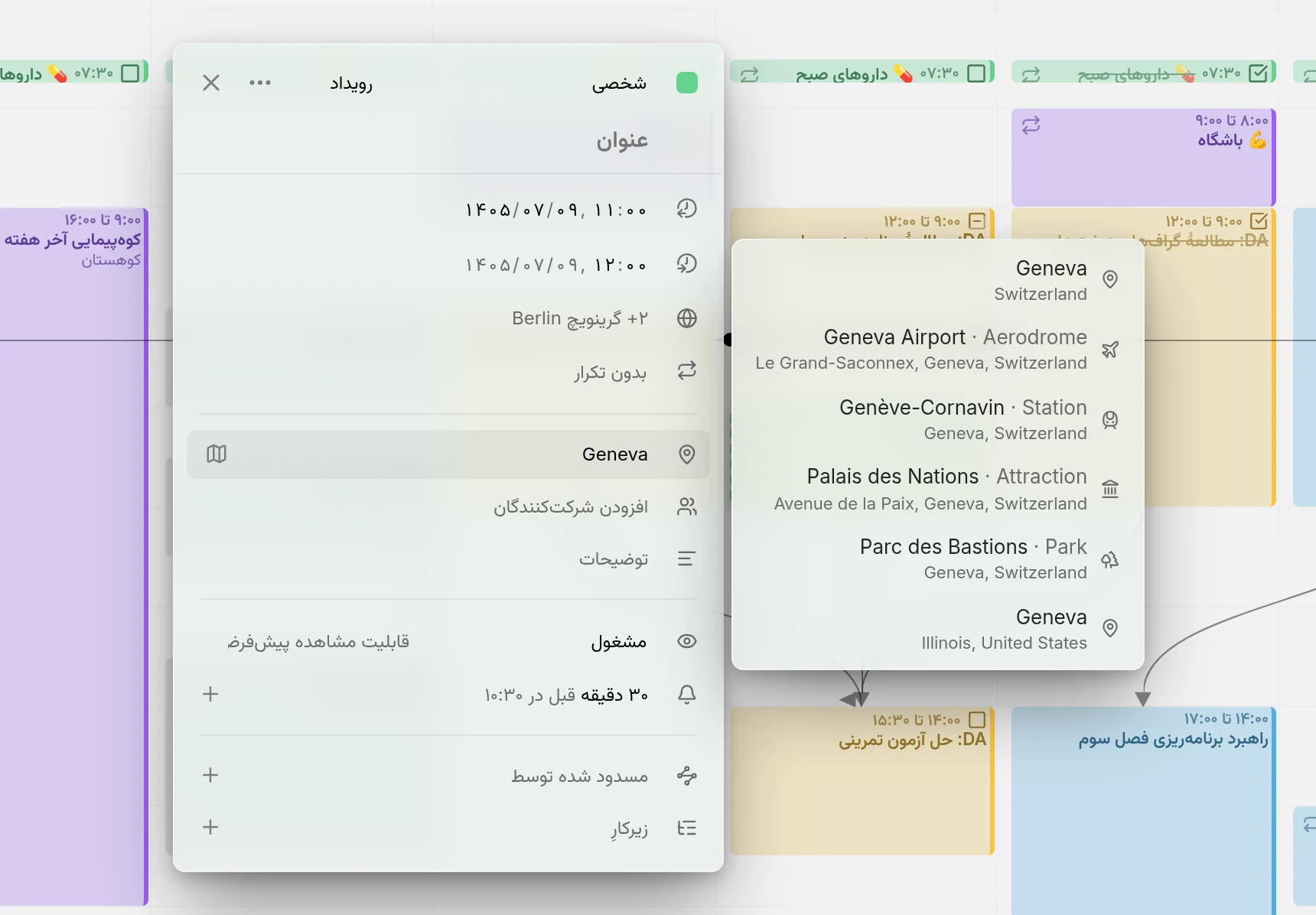This screenshot has width=1316, height=915.
Task: Pick Geneva Illinois United States suggestion
Action: pyautogui.click(x=937, y=629)
